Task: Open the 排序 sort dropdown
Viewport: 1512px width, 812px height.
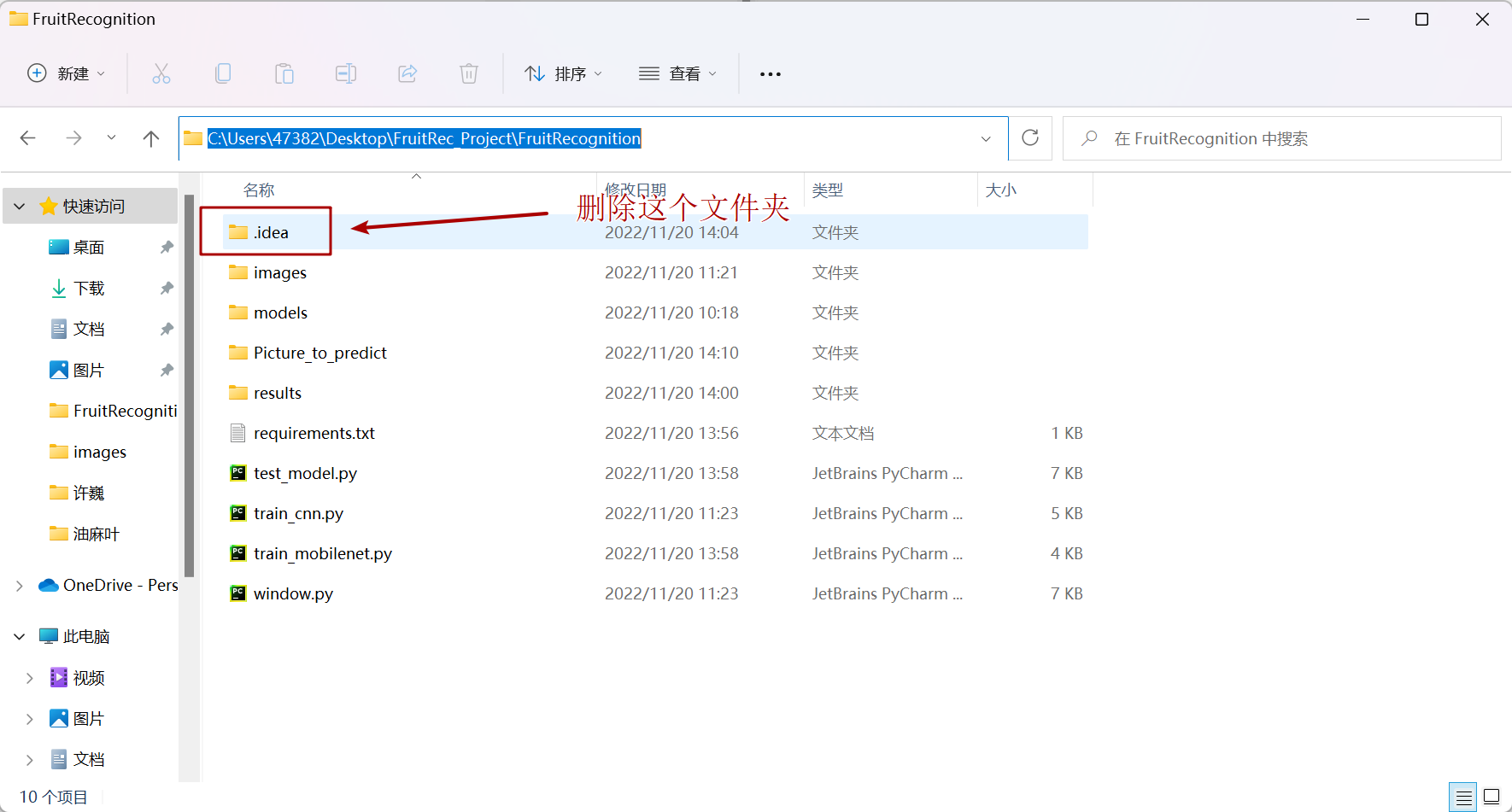Action: click(x=563, y=73)
